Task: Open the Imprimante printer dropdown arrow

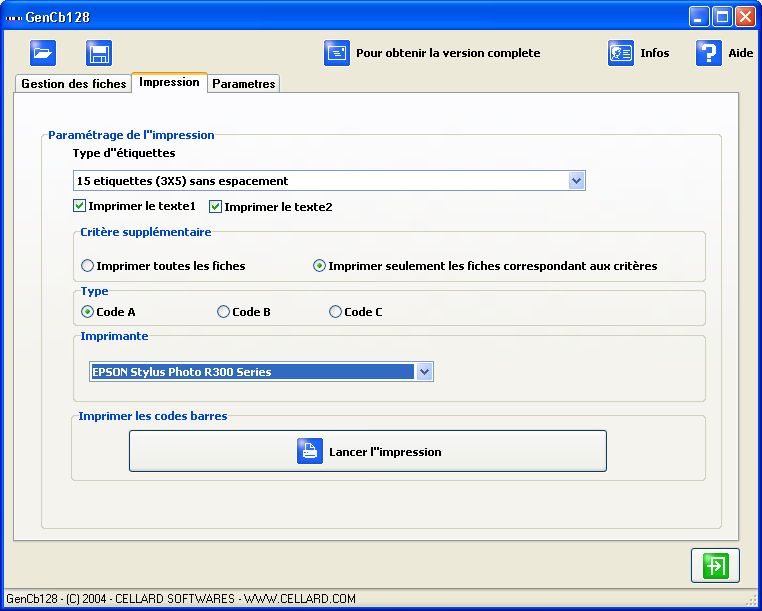Action: click(x=424, y=372)
